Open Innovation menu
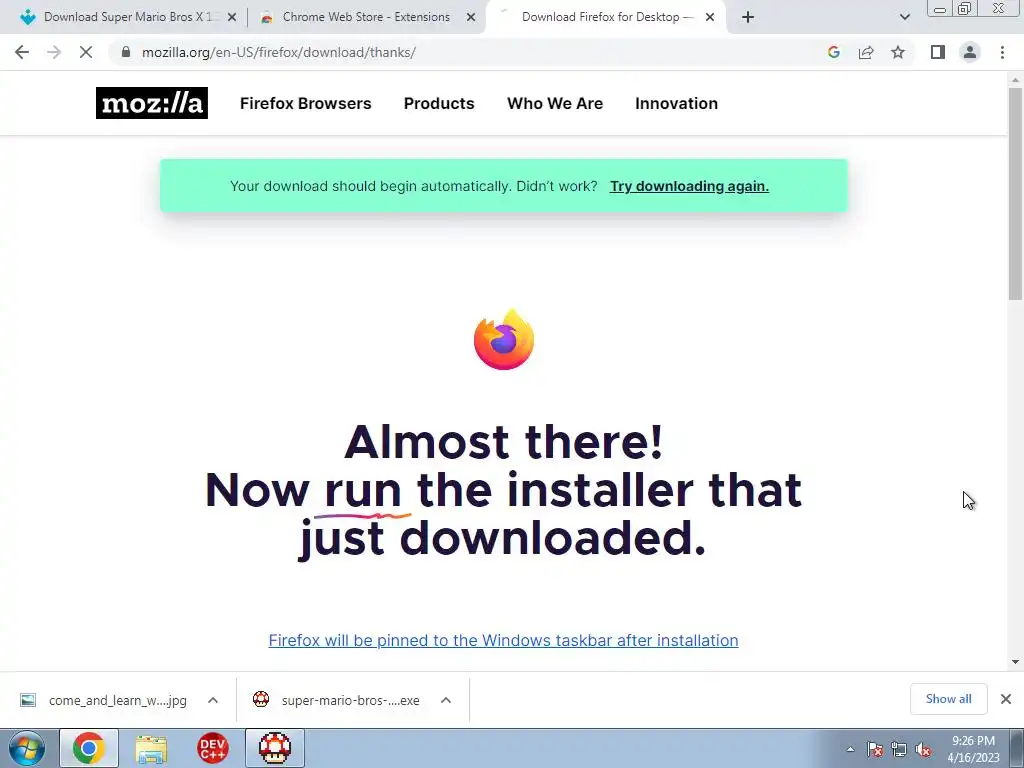Viewport: 1024px width, 768px height. [x=677, y=103]
